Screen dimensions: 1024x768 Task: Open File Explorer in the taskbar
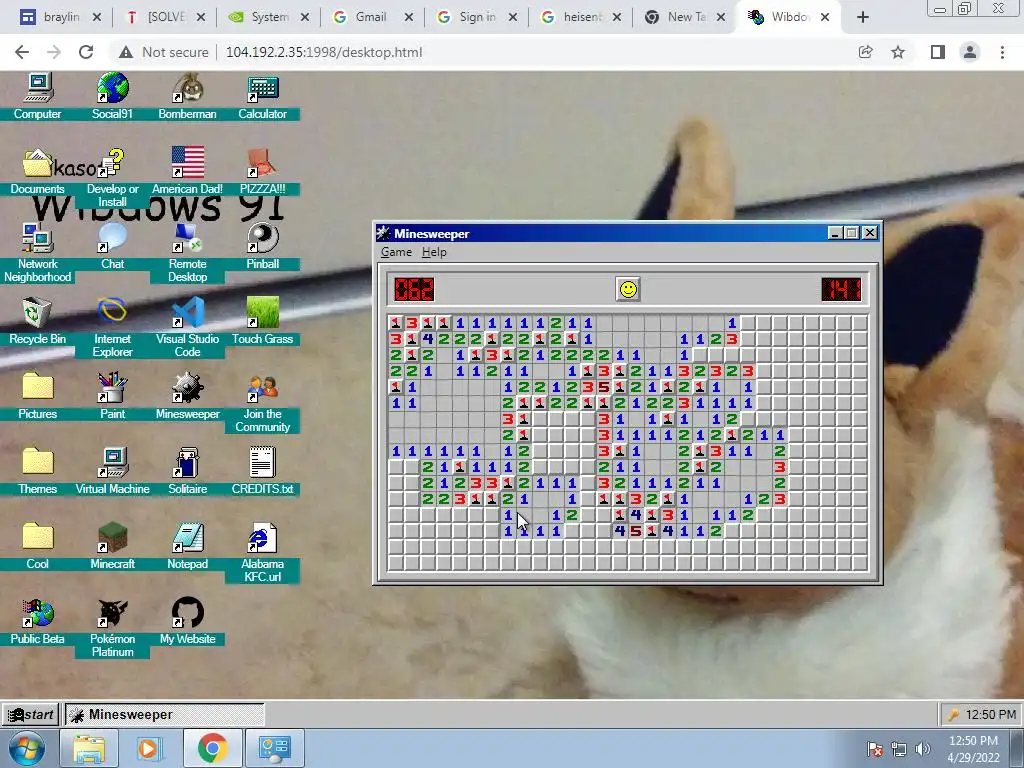click(89, 748)
